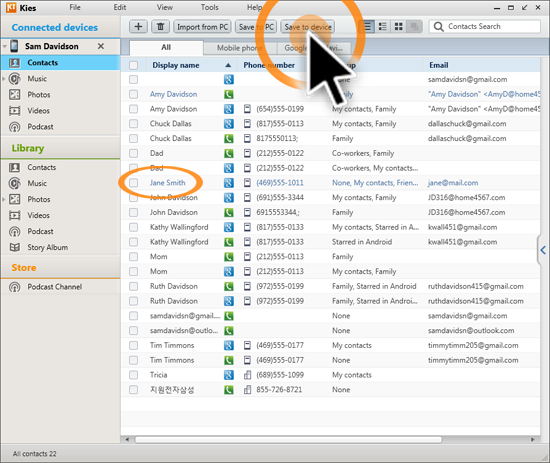Click the disabled fourth view mode icon
This screenshot has width=550, height=463.
tap(414, 27)
